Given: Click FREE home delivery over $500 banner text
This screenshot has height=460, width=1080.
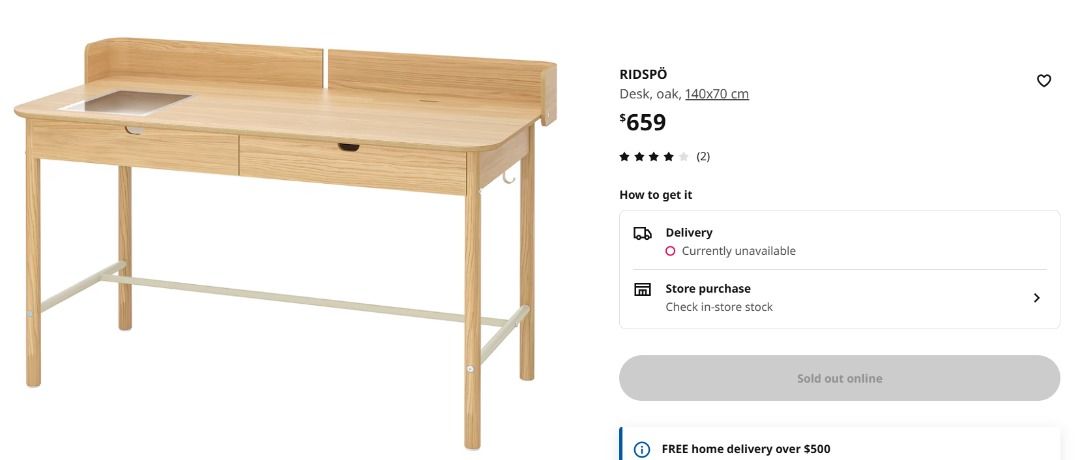Looking at the screenshot, I should 746,449.
